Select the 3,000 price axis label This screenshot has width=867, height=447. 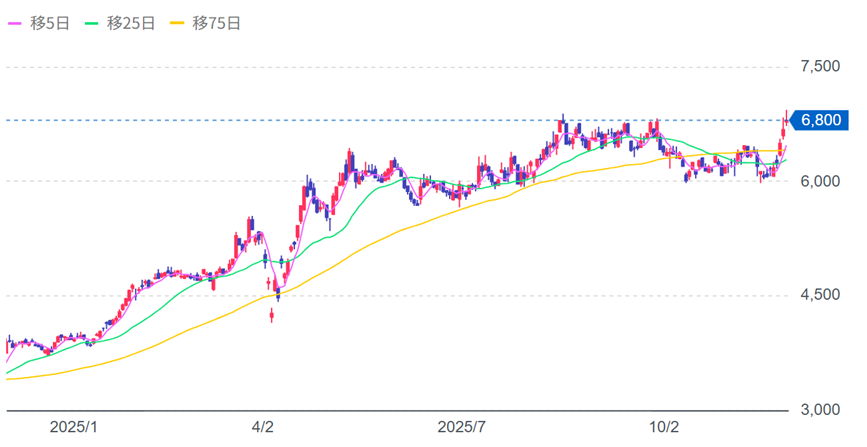point(820,409)
